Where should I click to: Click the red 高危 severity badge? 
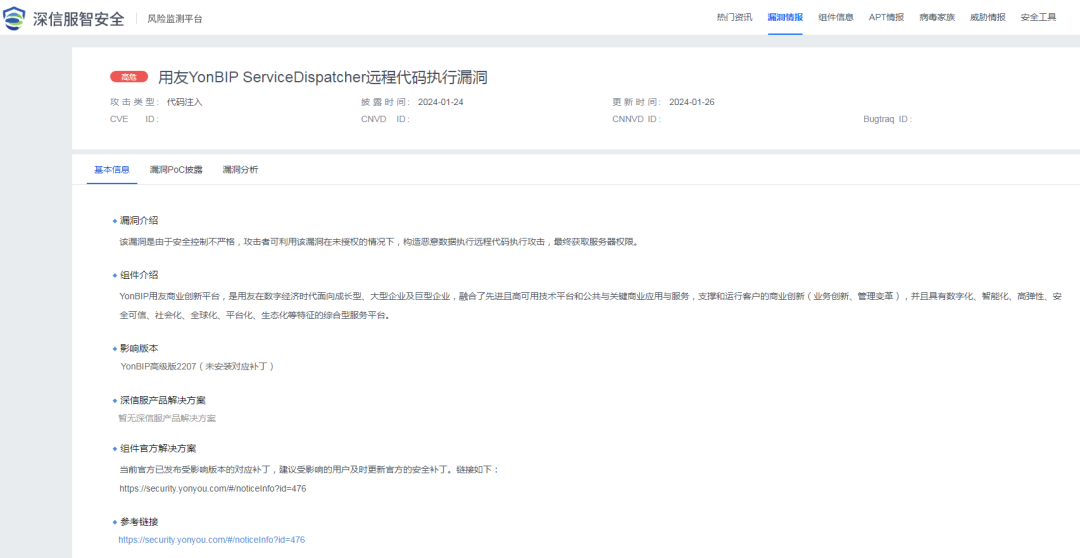(x=129, y=76)
